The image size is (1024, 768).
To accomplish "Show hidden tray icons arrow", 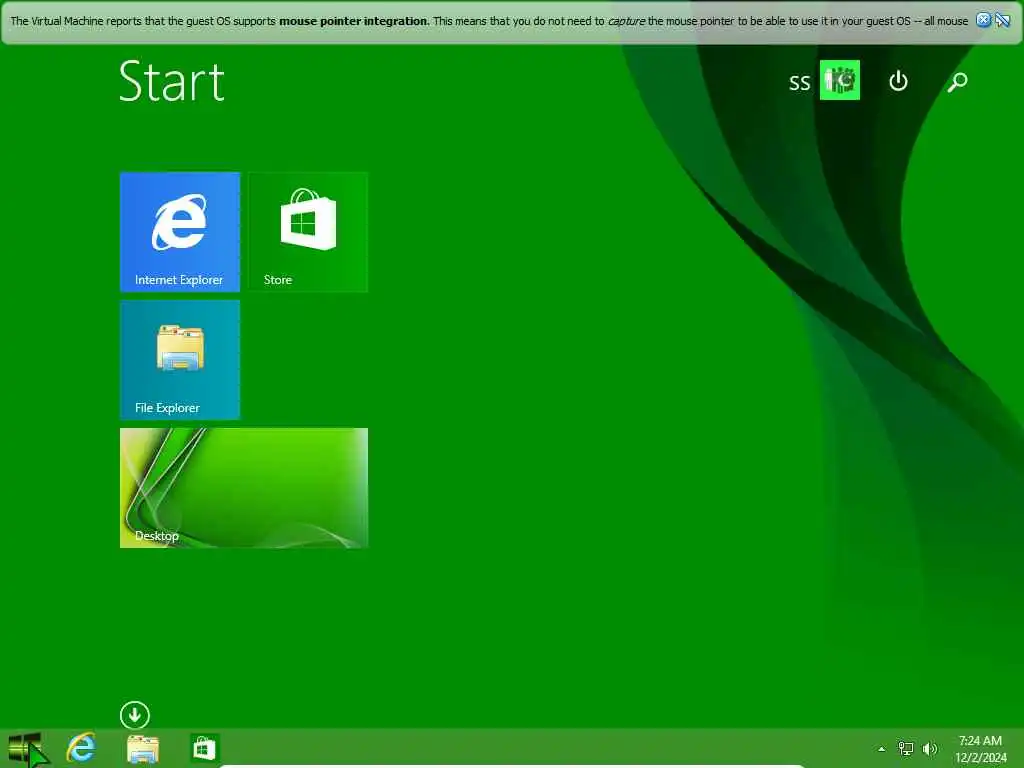I will pyautogui.click(x=882, y=749).
